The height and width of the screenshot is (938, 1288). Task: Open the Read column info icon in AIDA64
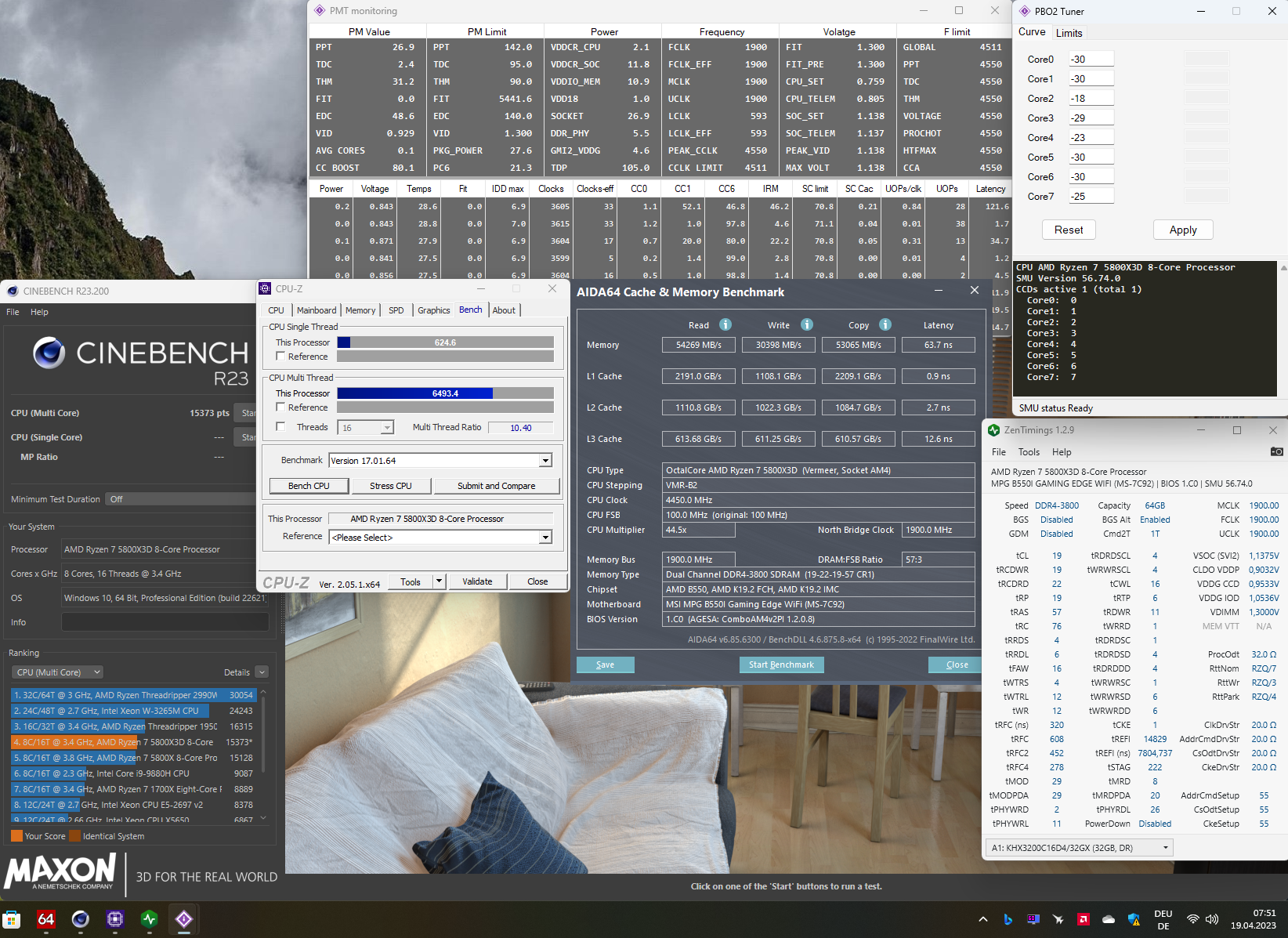[x=725, y=324]
